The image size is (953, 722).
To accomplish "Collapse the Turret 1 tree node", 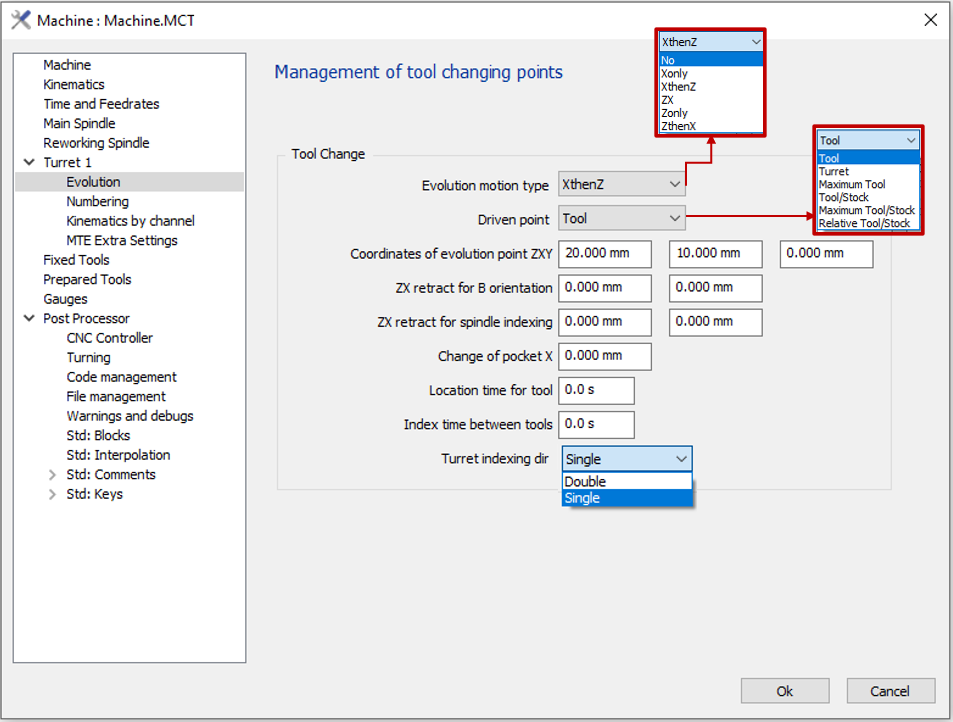I will pyautogui.click(x=28, y=162).
